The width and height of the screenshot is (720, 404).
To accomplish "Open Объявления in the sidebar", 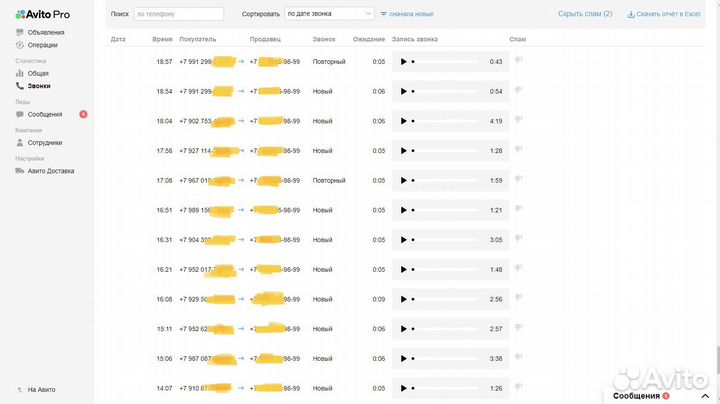I will pyautogui.click(x=45, y=33).
